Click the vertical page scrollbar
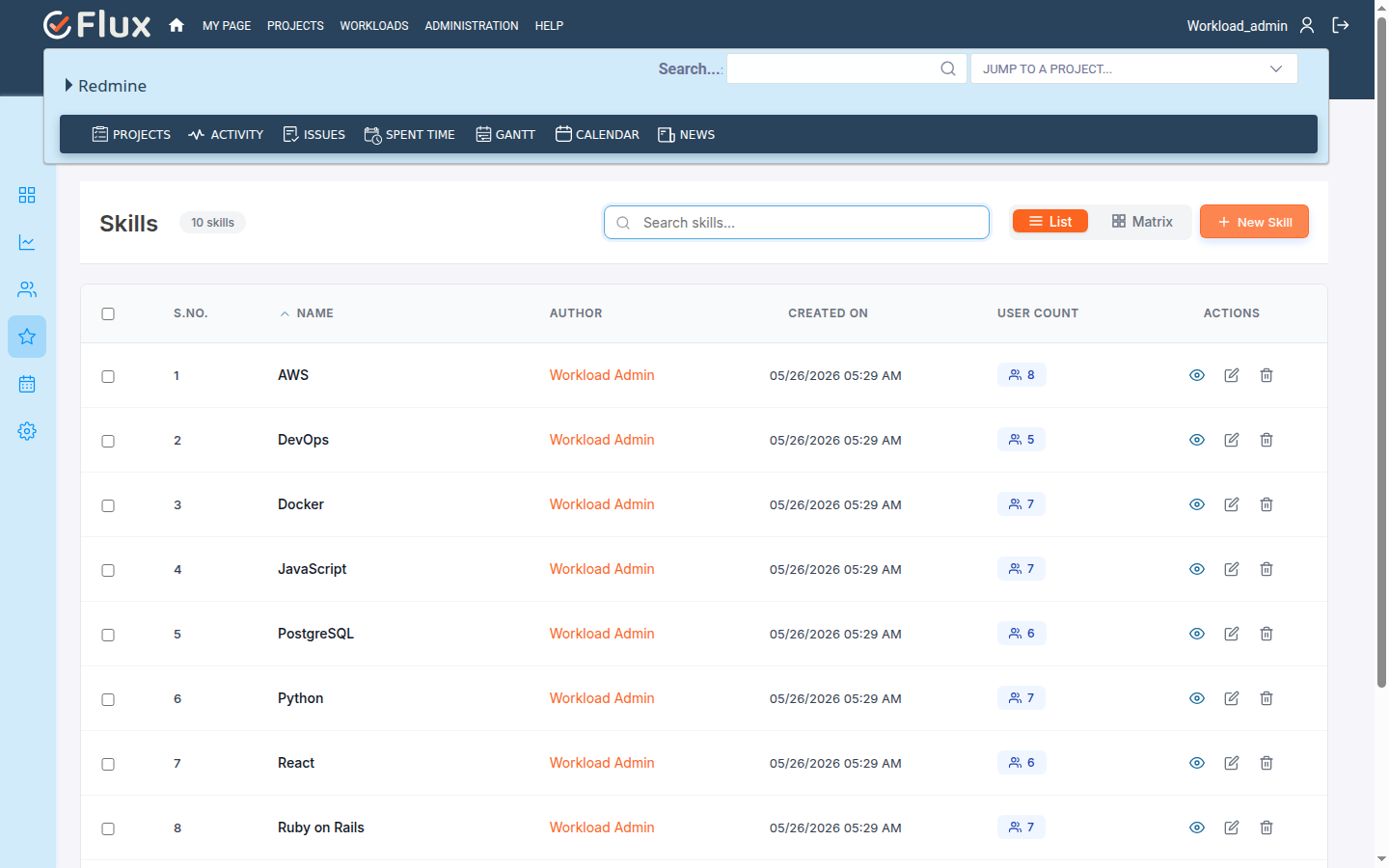 [1381, 352]
